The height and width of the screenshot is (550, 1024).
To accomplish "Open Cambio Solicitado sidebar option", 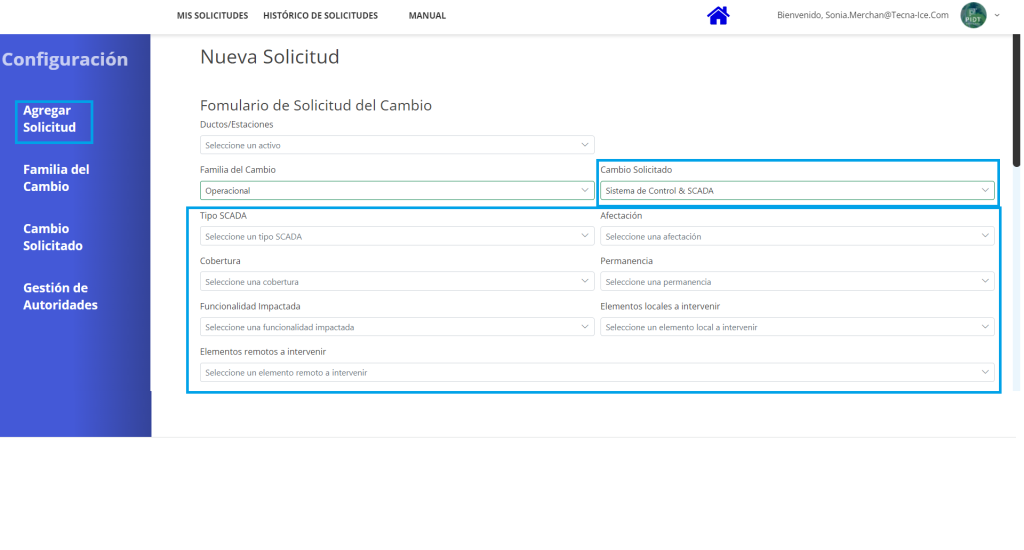I will (53, 237).
